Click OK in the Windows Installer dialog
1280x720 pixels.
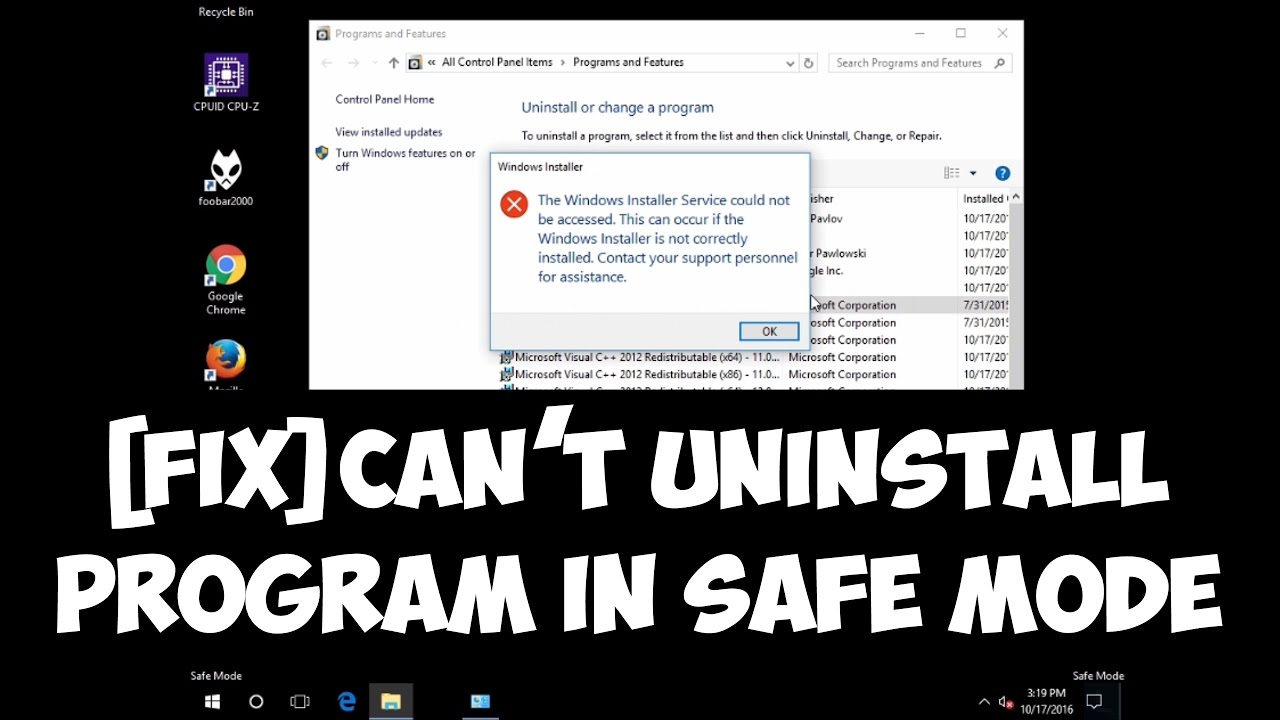pyautogui.click(x=769, y=331)
